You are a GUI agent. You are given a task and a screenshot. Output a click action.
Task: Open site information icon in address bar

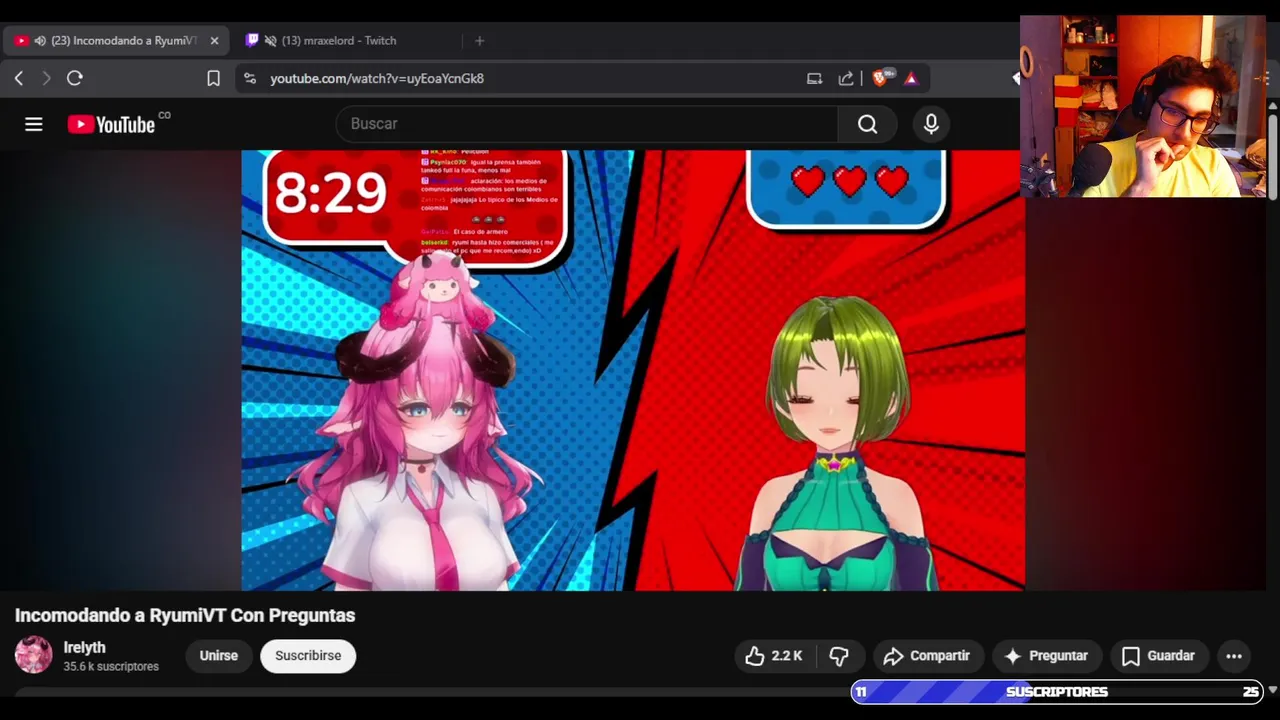(x=250, y=78)
